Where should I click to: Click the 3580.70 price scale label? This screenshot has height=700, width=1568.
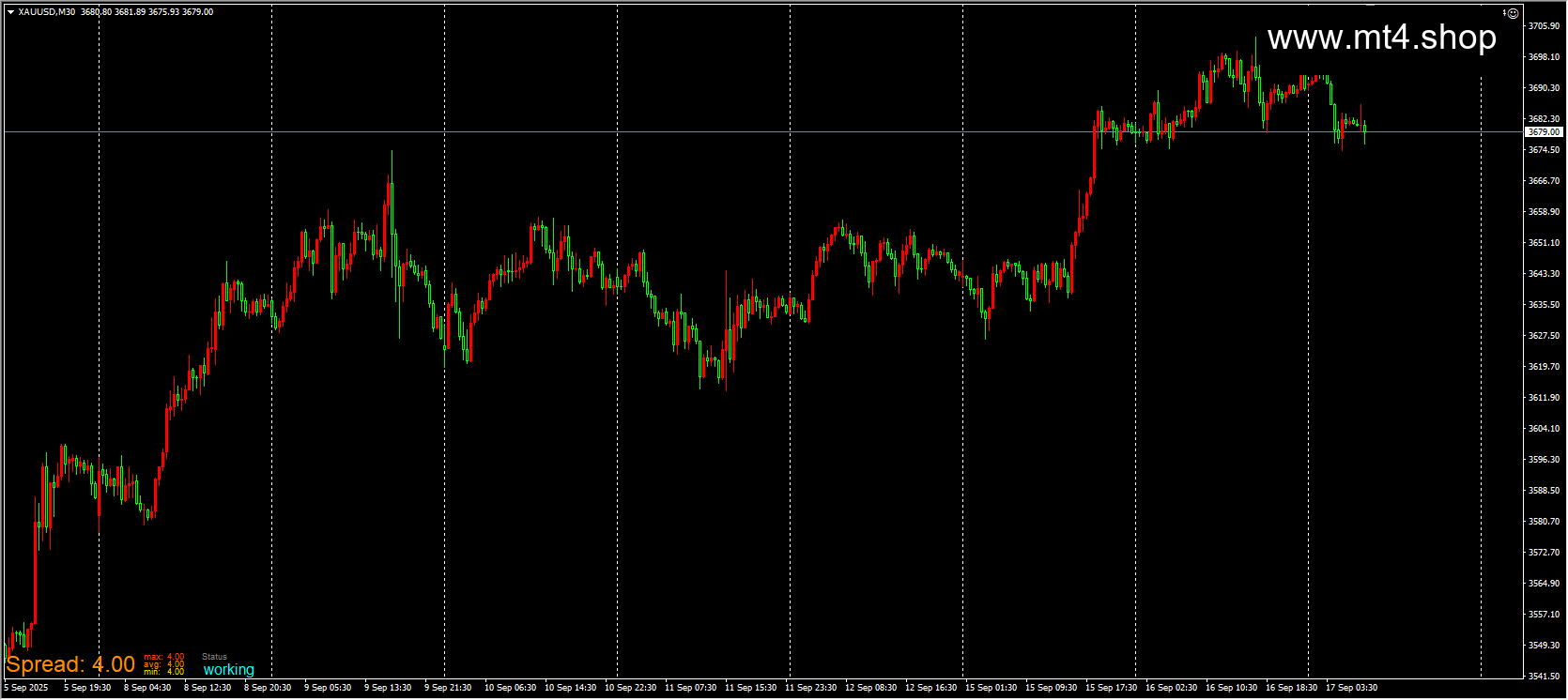[1544, 522]
